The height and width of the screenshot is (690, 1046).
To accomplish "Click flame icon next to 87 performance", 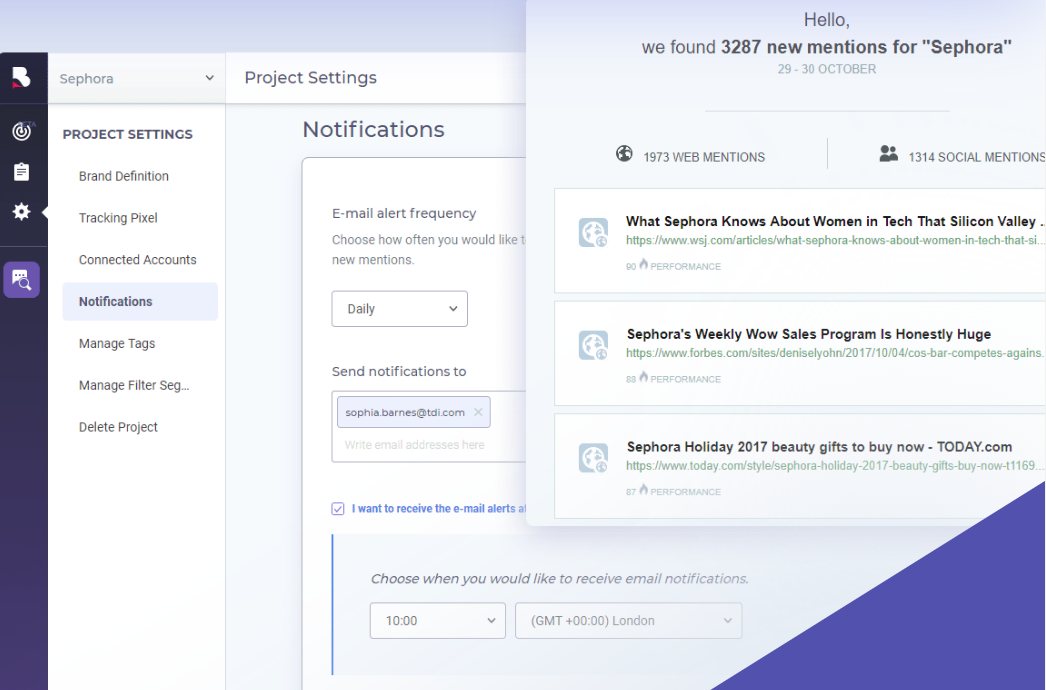I will pos(644,490).
